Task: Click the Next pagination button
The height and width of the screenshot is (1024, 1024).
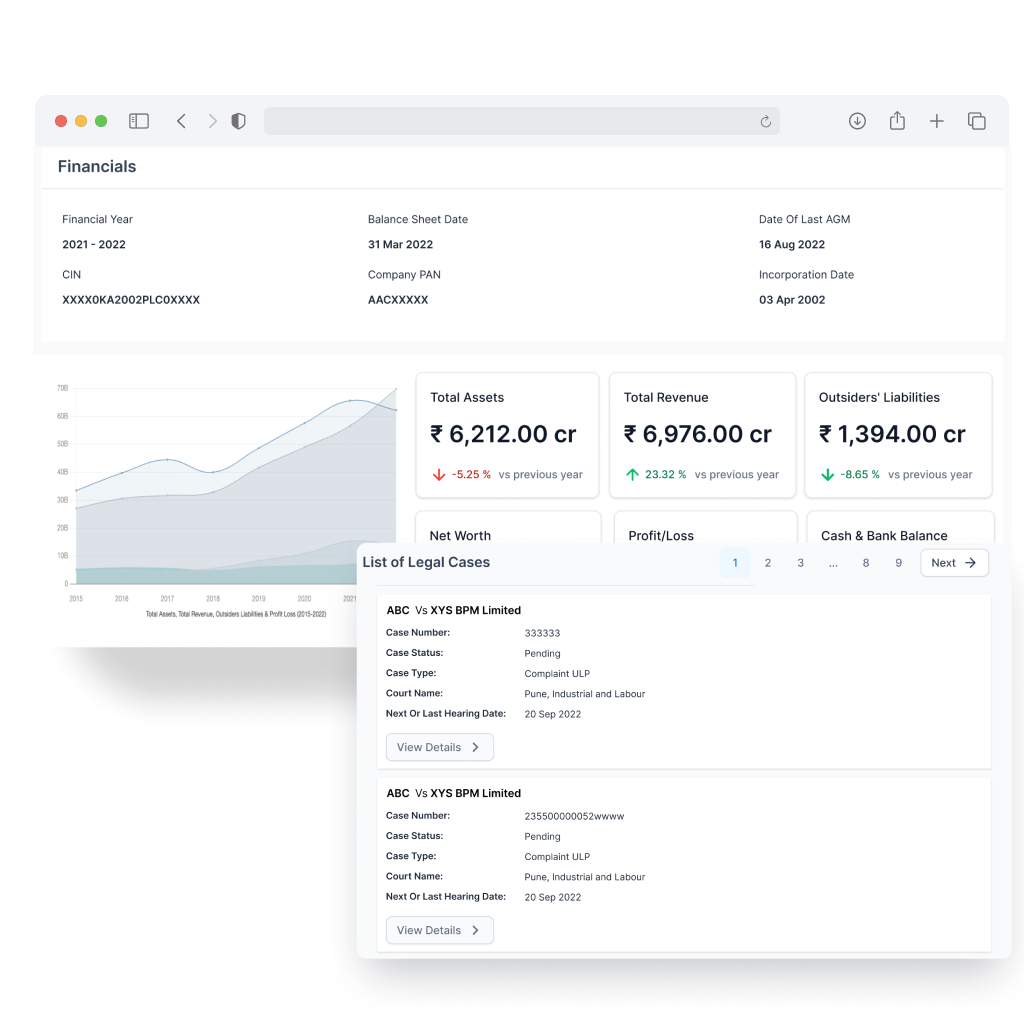Action: tap(954, 563)
